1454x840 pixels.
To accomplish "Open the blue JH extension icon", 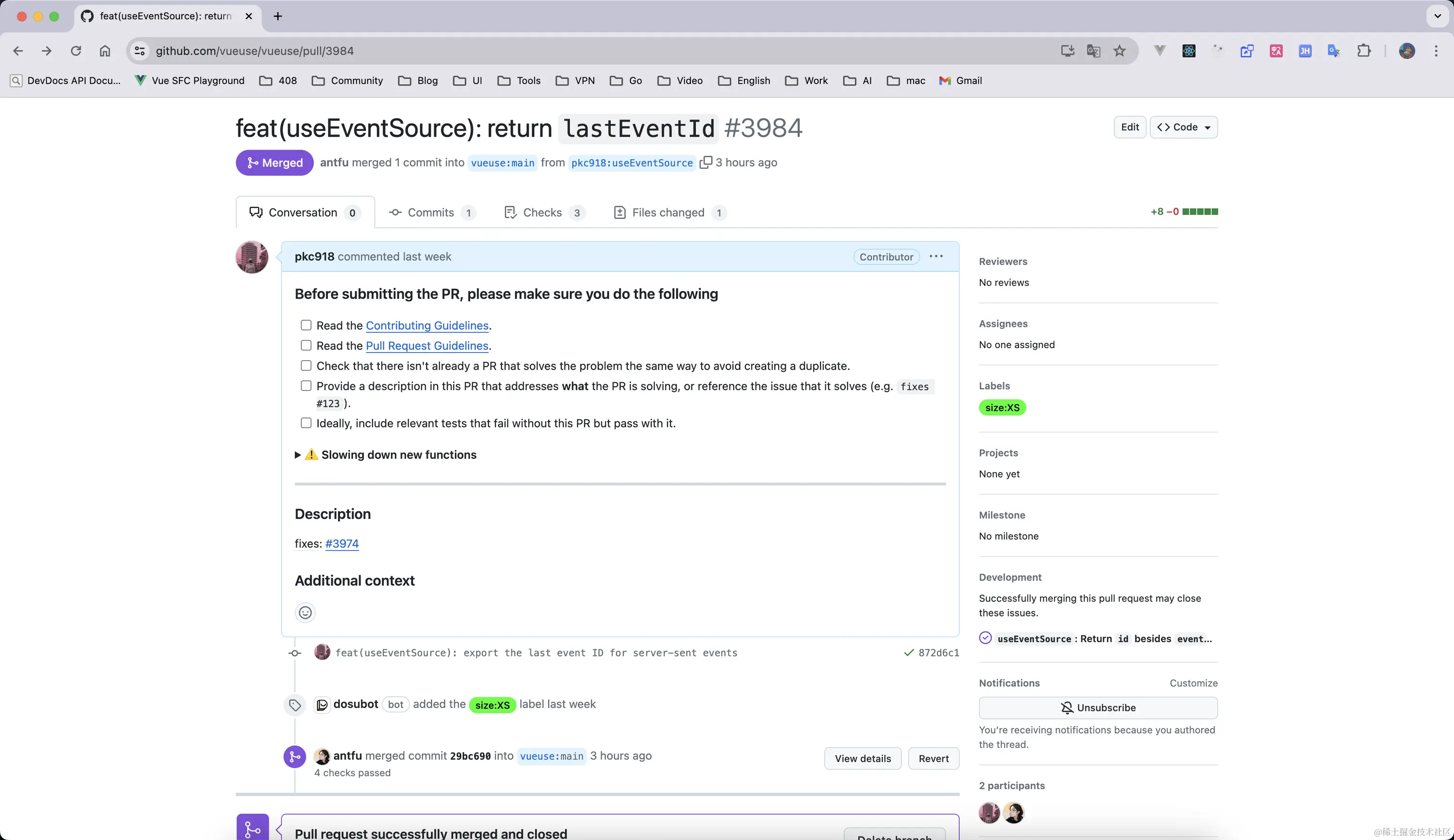I will pos(1304,51).
